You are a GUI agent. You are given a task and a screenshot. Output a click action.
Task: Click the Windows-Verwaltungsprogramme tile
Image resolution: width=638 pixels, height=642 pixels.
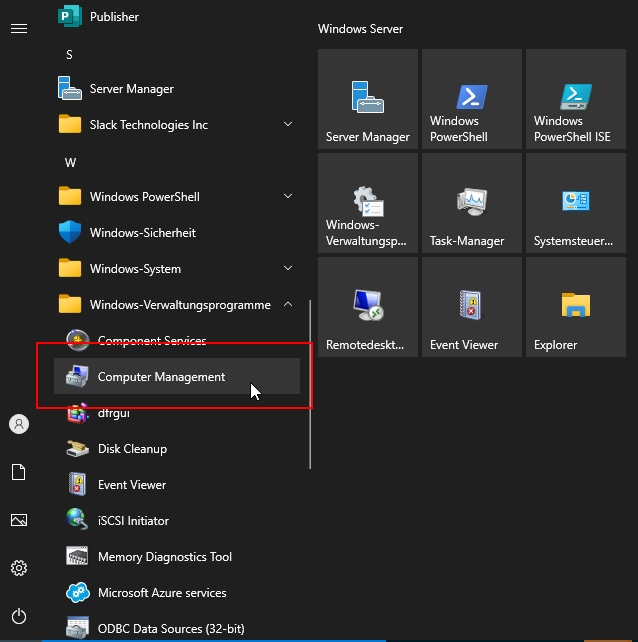tap(368, 203)
